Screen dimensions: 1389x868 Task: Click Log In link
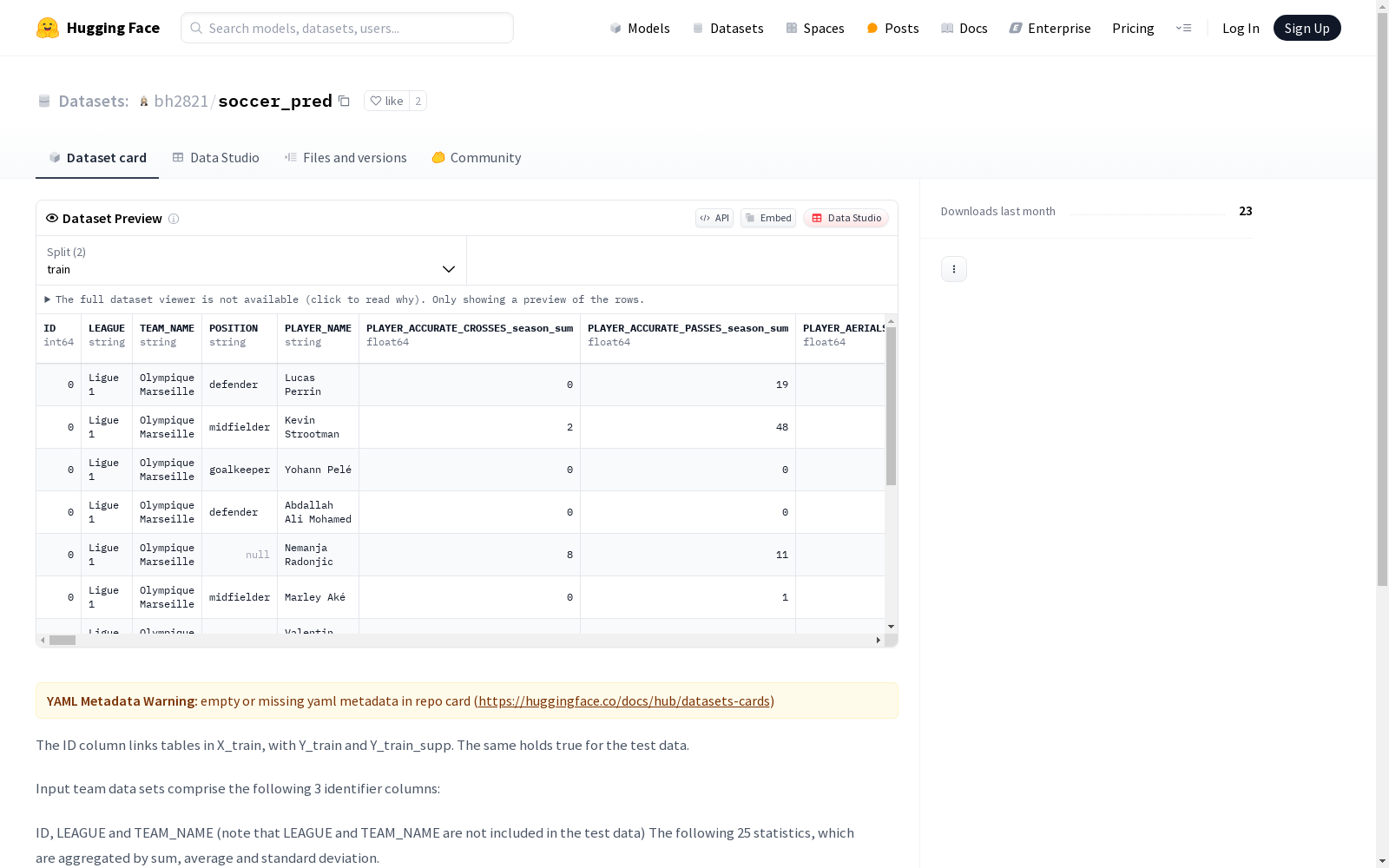click(x=1241, y=28)
